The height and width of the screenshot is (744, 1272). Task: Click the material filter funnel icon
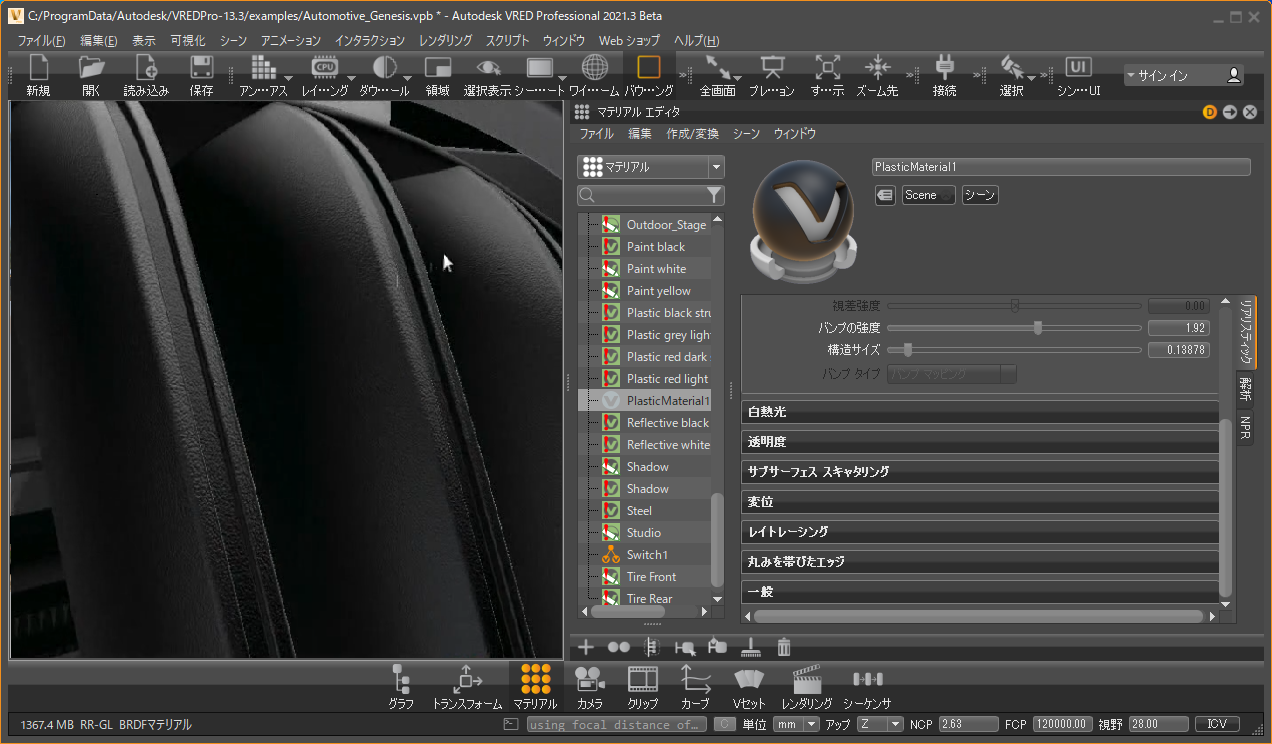[714, 195]
